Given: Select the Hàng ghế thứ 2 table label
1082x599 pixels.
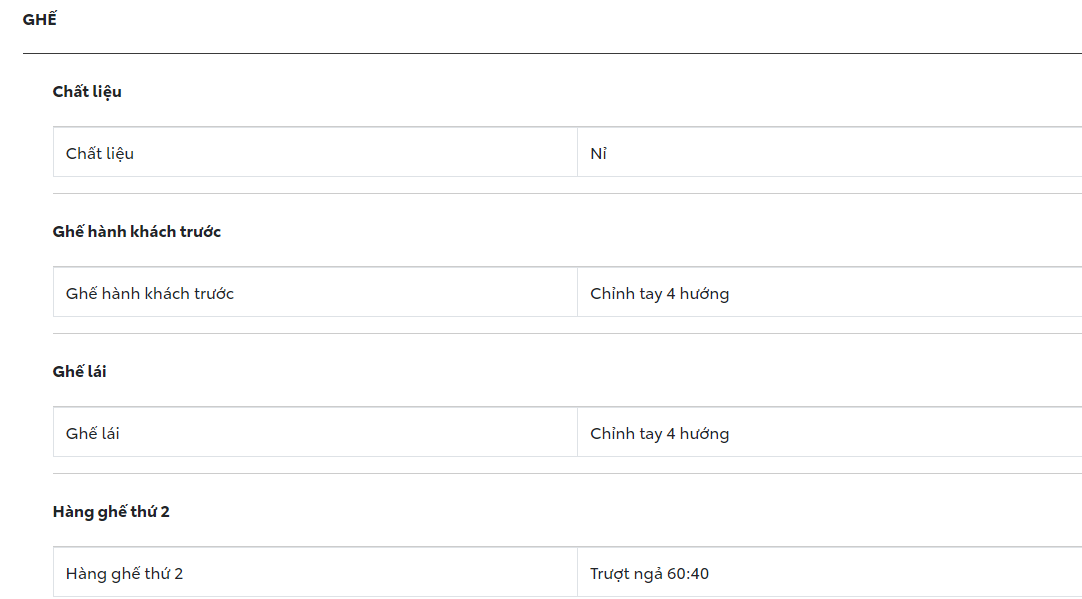Looking at the screenshot, I should pyautogui.click(x=124, y=573).
